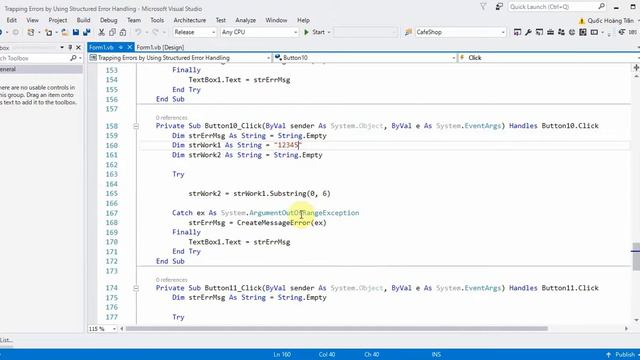Click ArgumentOutOfRangeException in the Catch line
This screenshot has height=360, width=640.
tap(304, 213)
